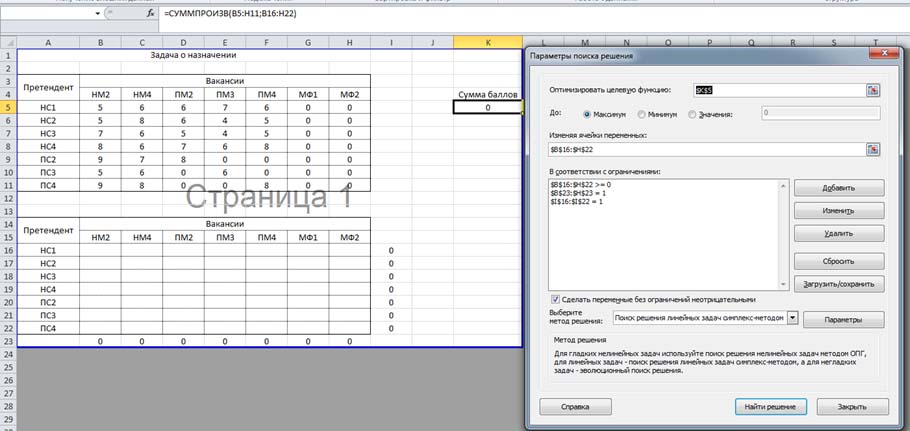
Task: Click the Справка help button
Action: (x=575, y=407)
